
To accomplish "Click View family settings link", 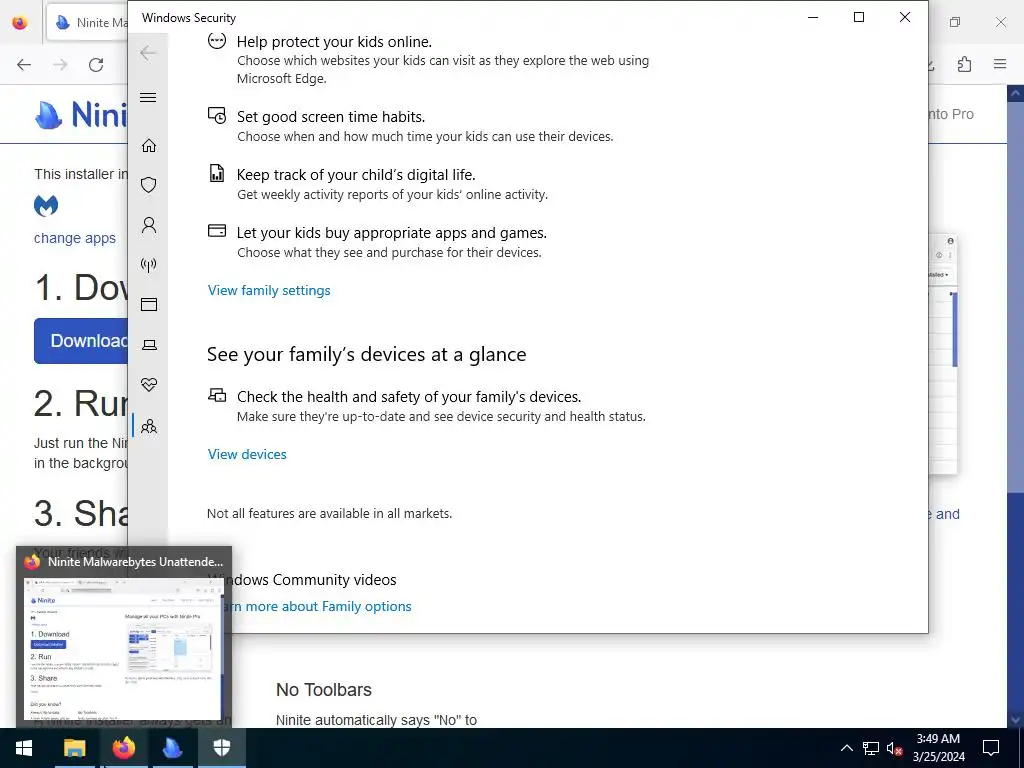I will click(269, 291).
